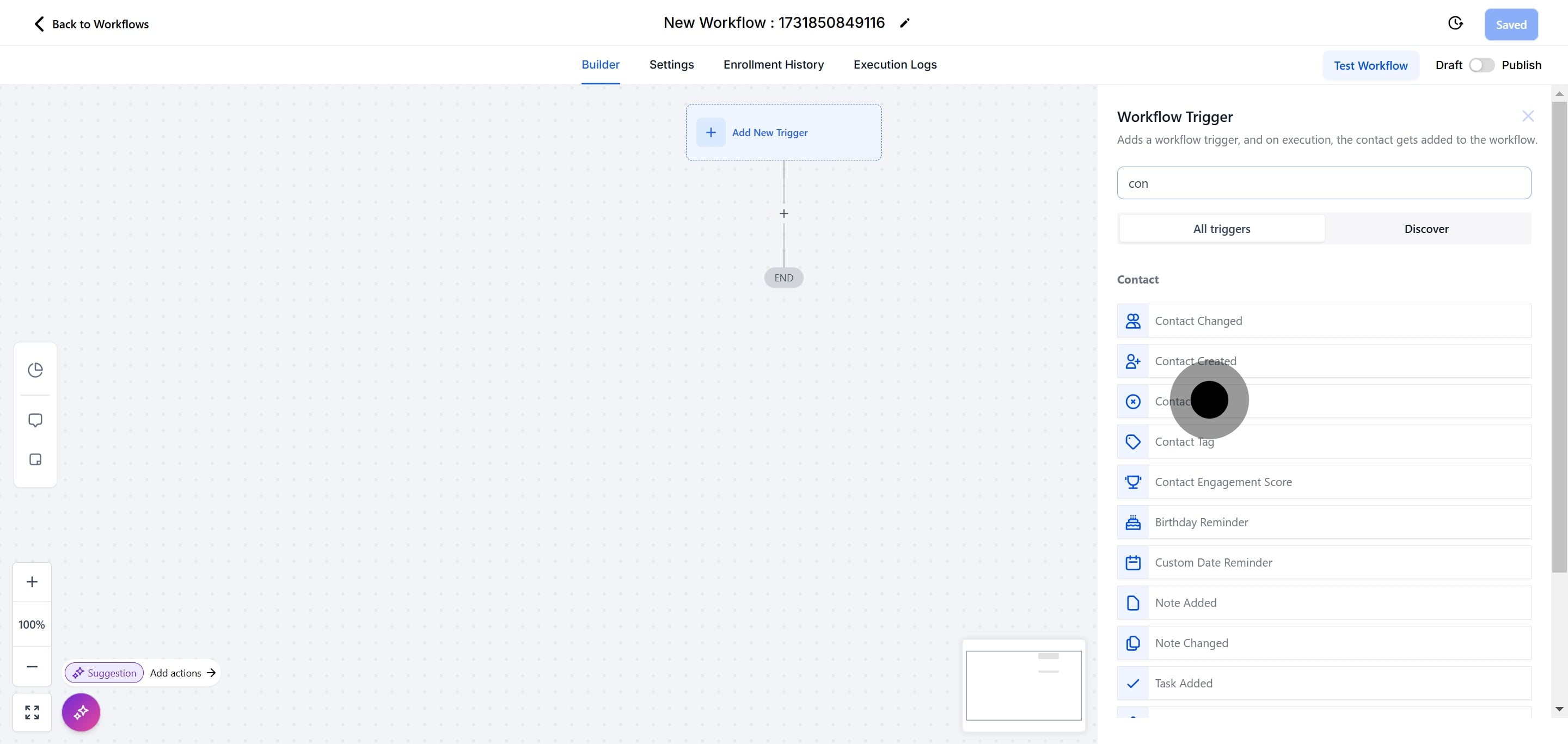Screen dimensions: 1568x744
Task: Open the purple AI assistant button
Action: 81,712
